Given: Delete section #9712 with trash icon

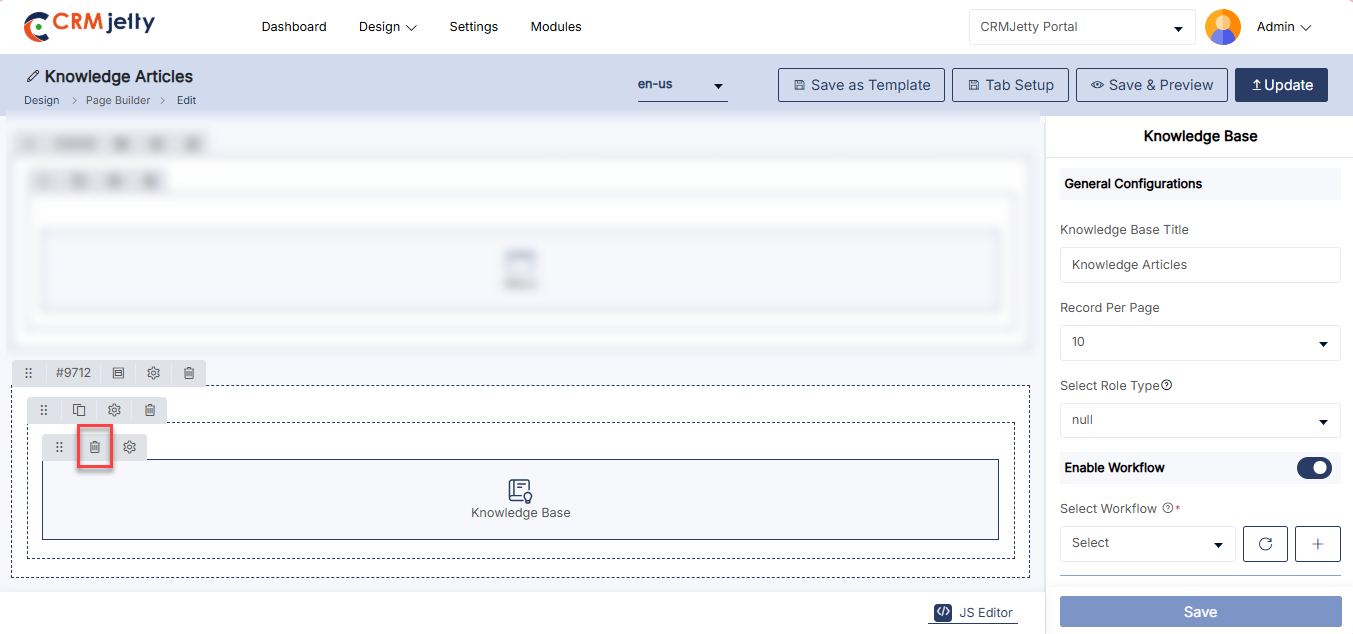Looking at the screenshot, I should pyautogui.click(x=189, y=373).
